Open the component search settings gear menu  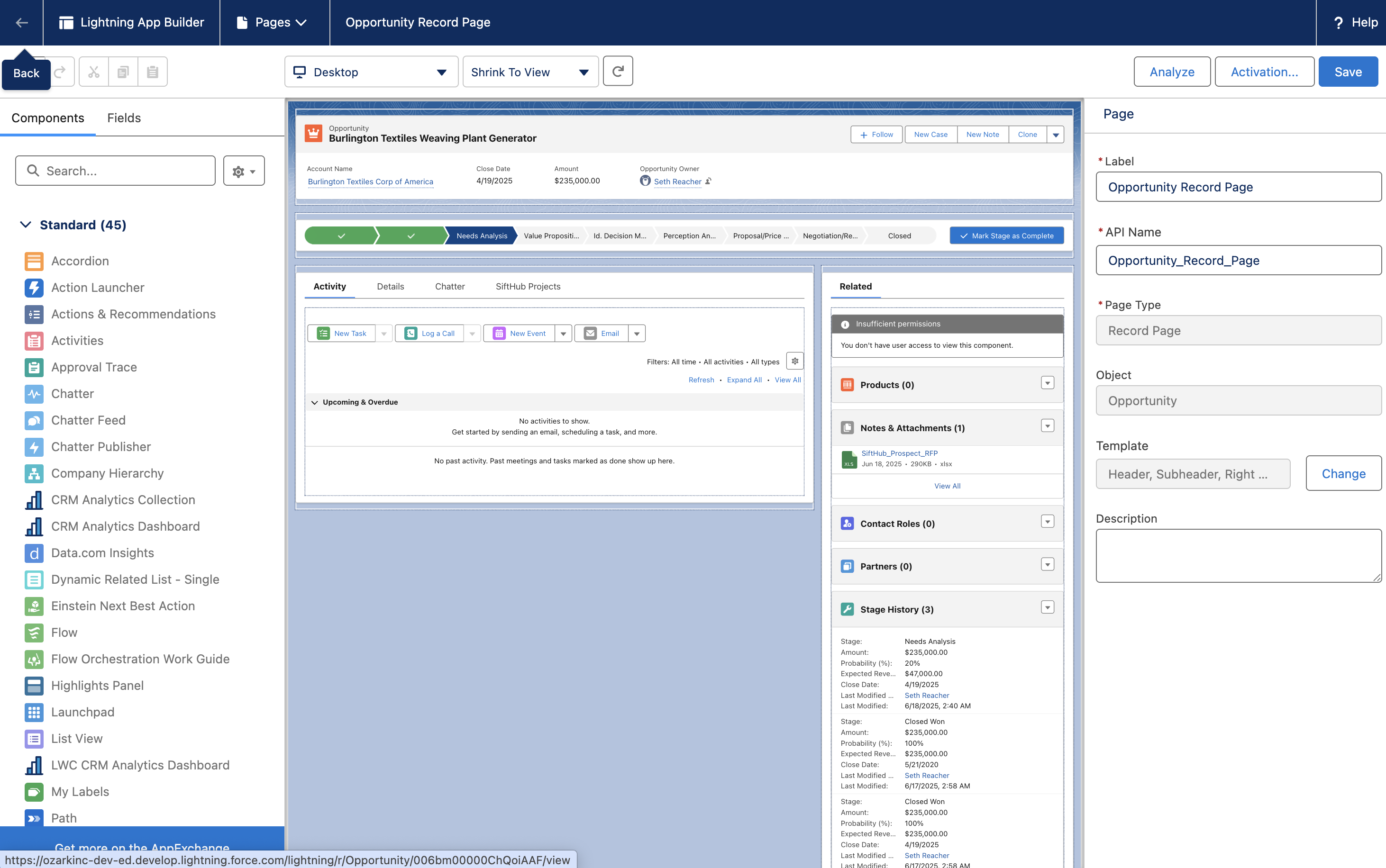point(244,171)
